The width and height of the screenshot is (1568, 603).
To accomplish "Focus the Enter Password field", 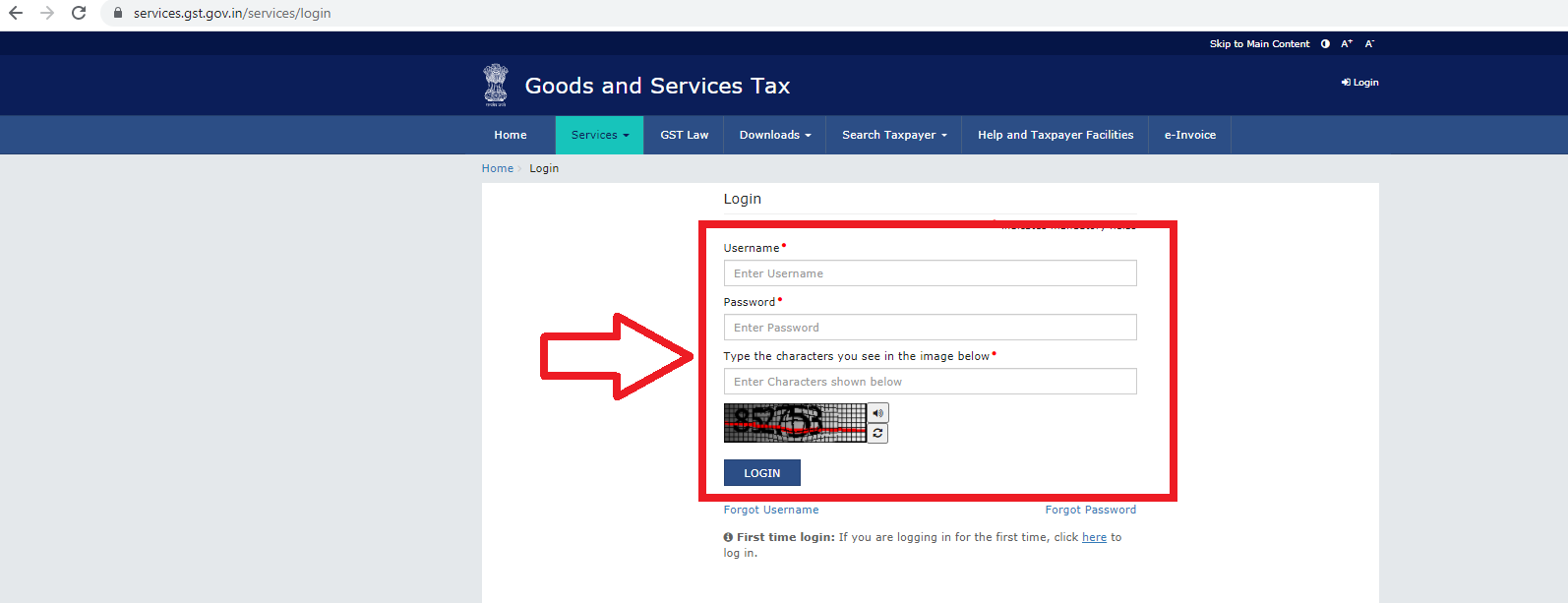I will click(931, 328).
